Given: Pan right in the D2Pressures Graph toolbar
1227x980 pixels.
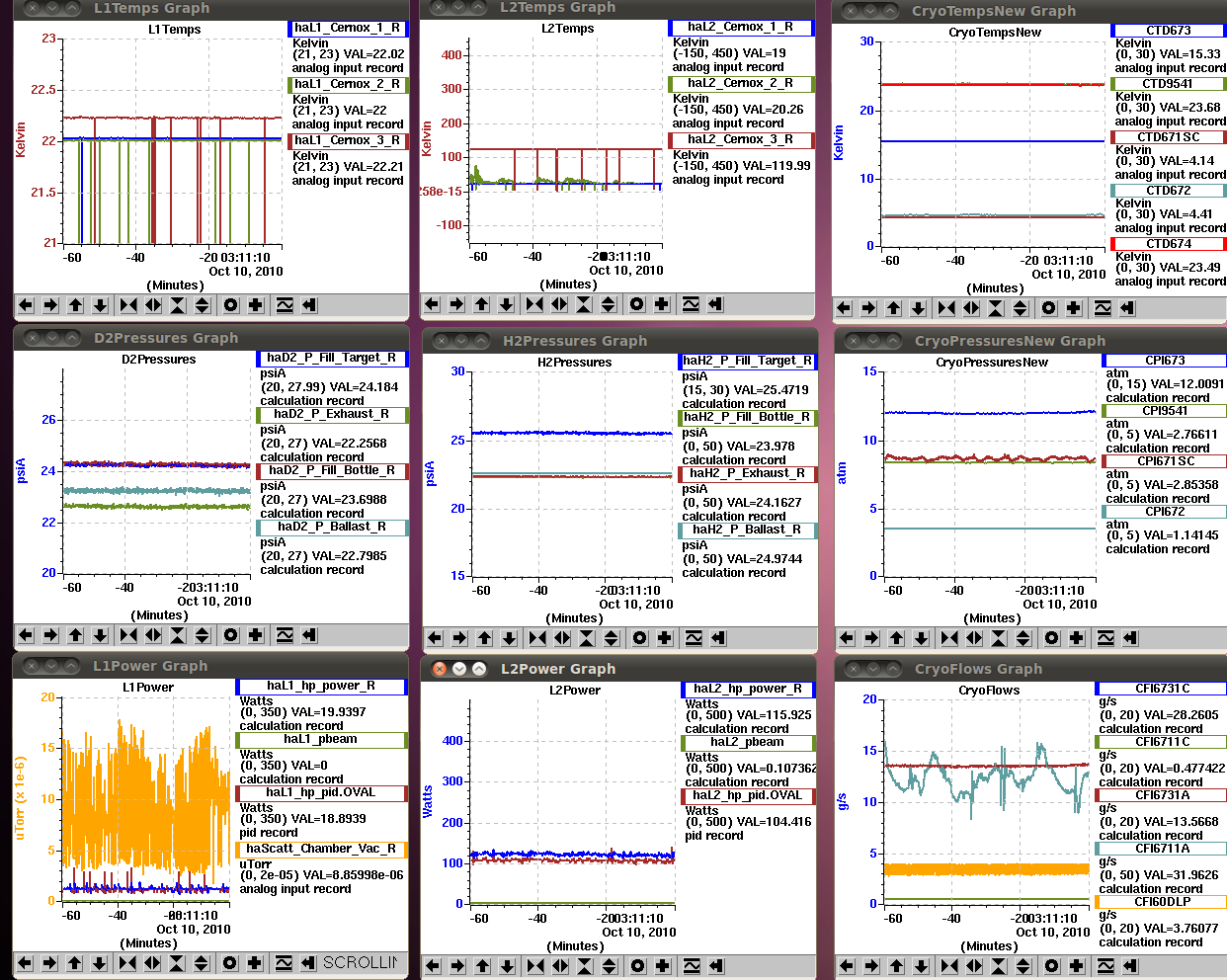Looking at the screenshot, I should (x=50, y=635).
